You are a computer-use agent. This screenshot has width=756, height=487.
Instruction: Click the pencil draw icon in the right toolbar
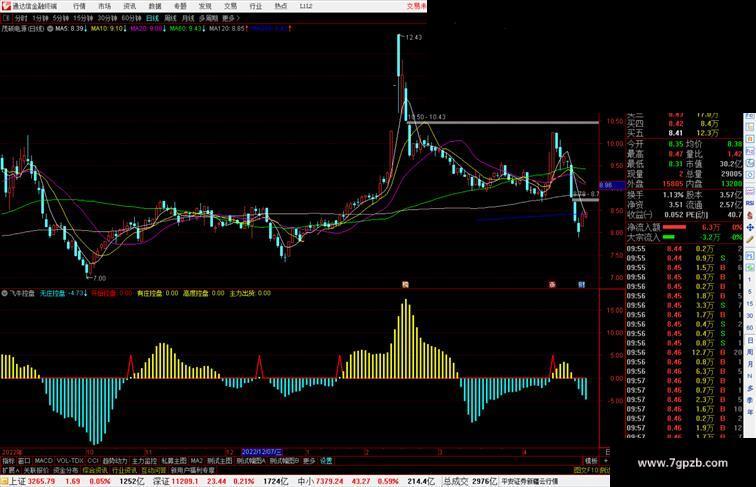click(x=750, y=239)
